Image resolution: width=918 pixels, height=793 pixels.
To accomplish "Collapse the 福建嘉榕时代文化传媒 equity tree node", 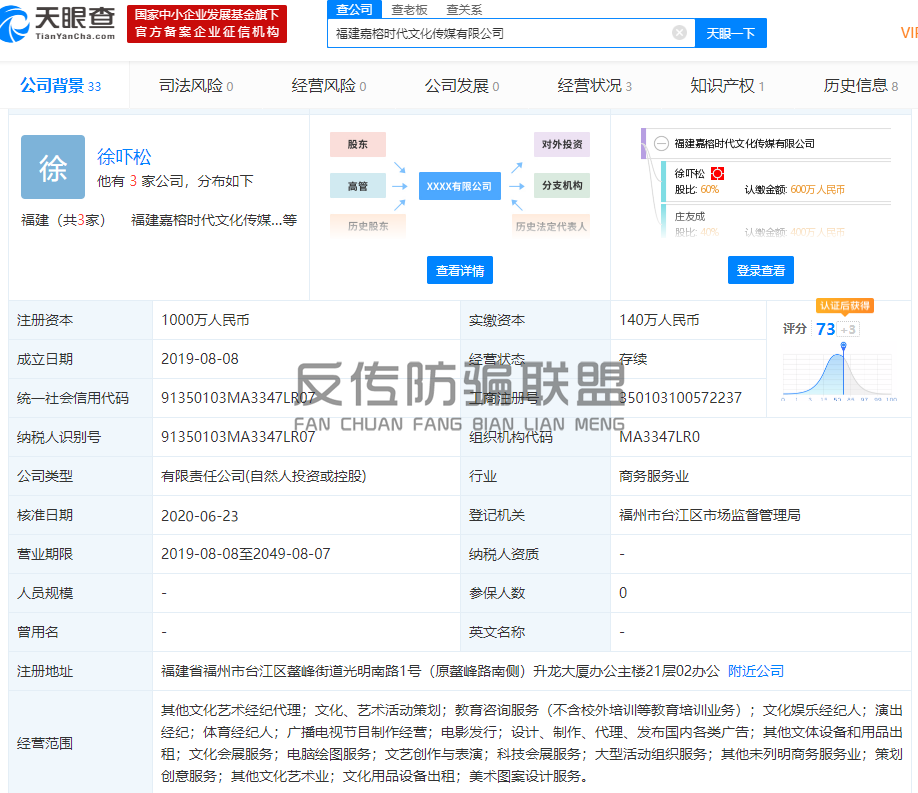I will 661,144.
